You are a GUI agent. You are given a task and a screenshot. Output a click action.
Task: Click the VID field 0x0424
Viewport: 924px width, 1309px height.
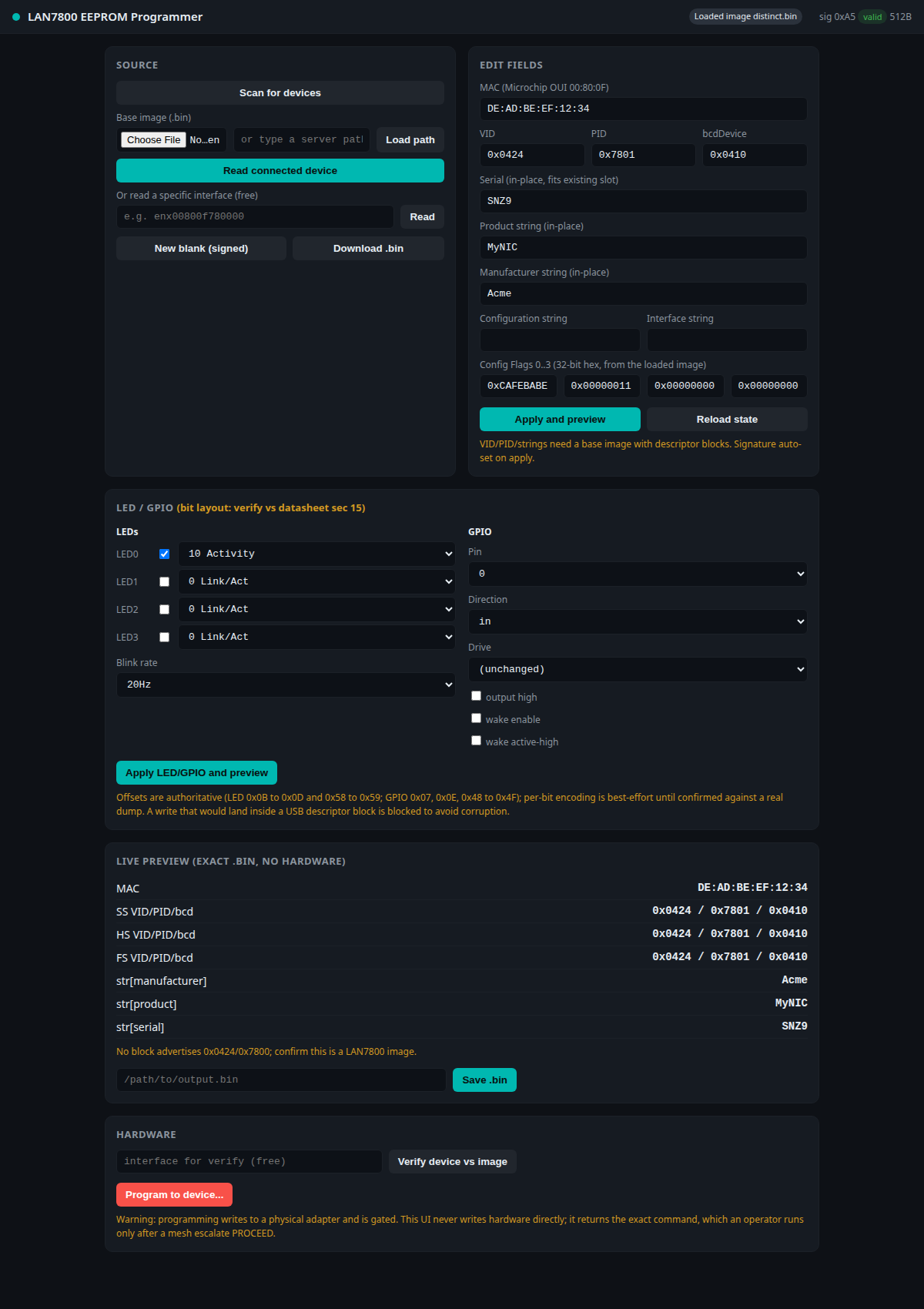(x=532, y=155)
